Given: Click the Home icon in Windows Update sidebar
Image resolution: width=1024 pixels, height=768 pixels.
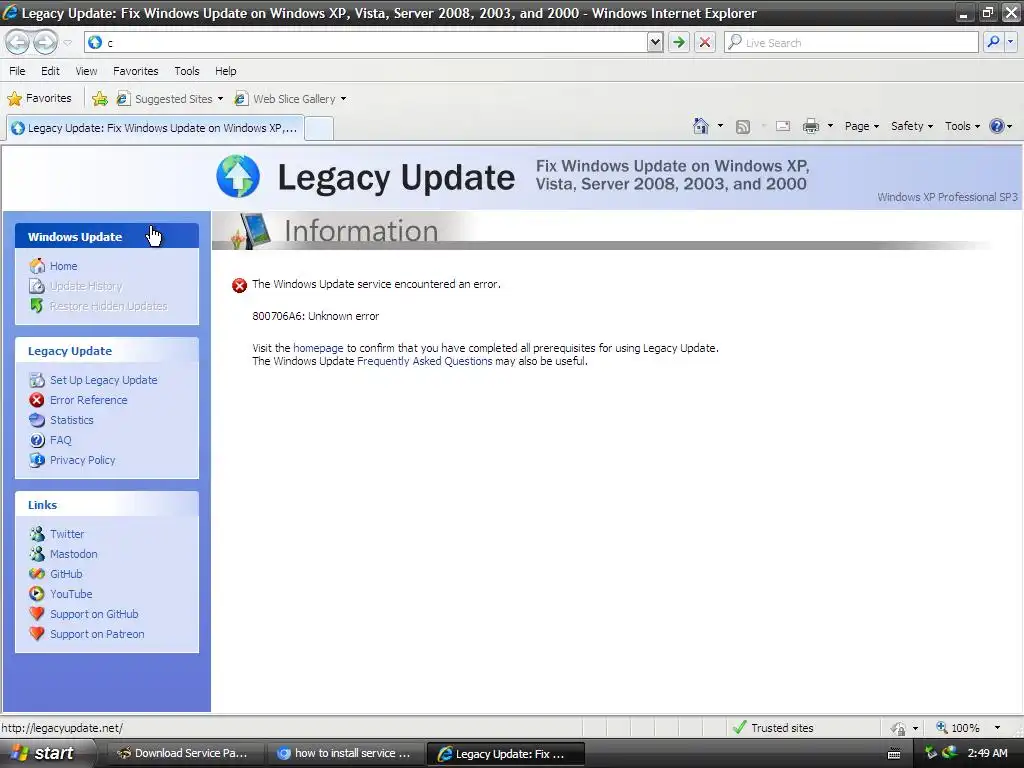Looking at the screenshot, I should click(37, 266).
